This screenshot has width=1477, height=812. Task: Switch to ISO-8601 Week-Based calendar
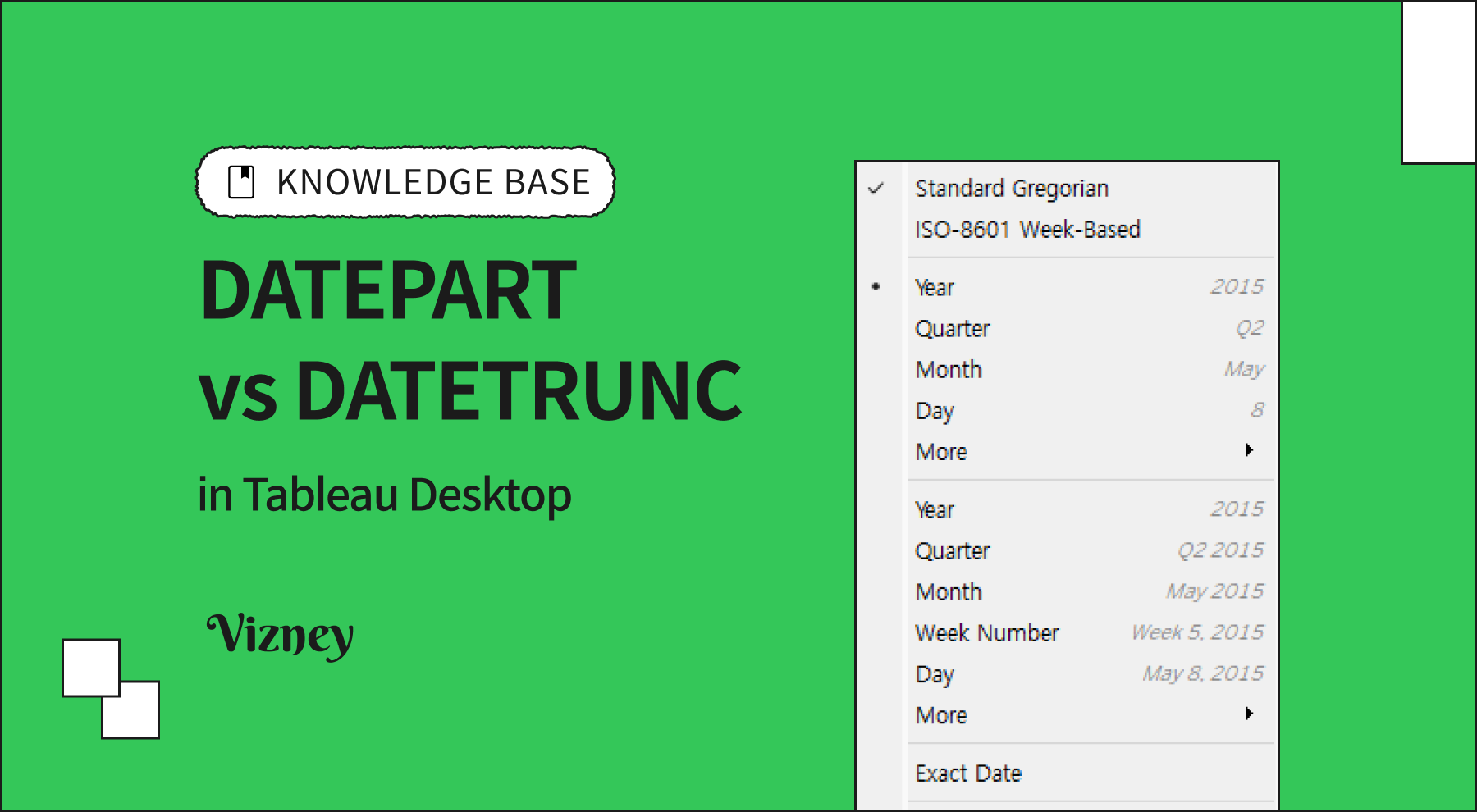[1027, 230]
